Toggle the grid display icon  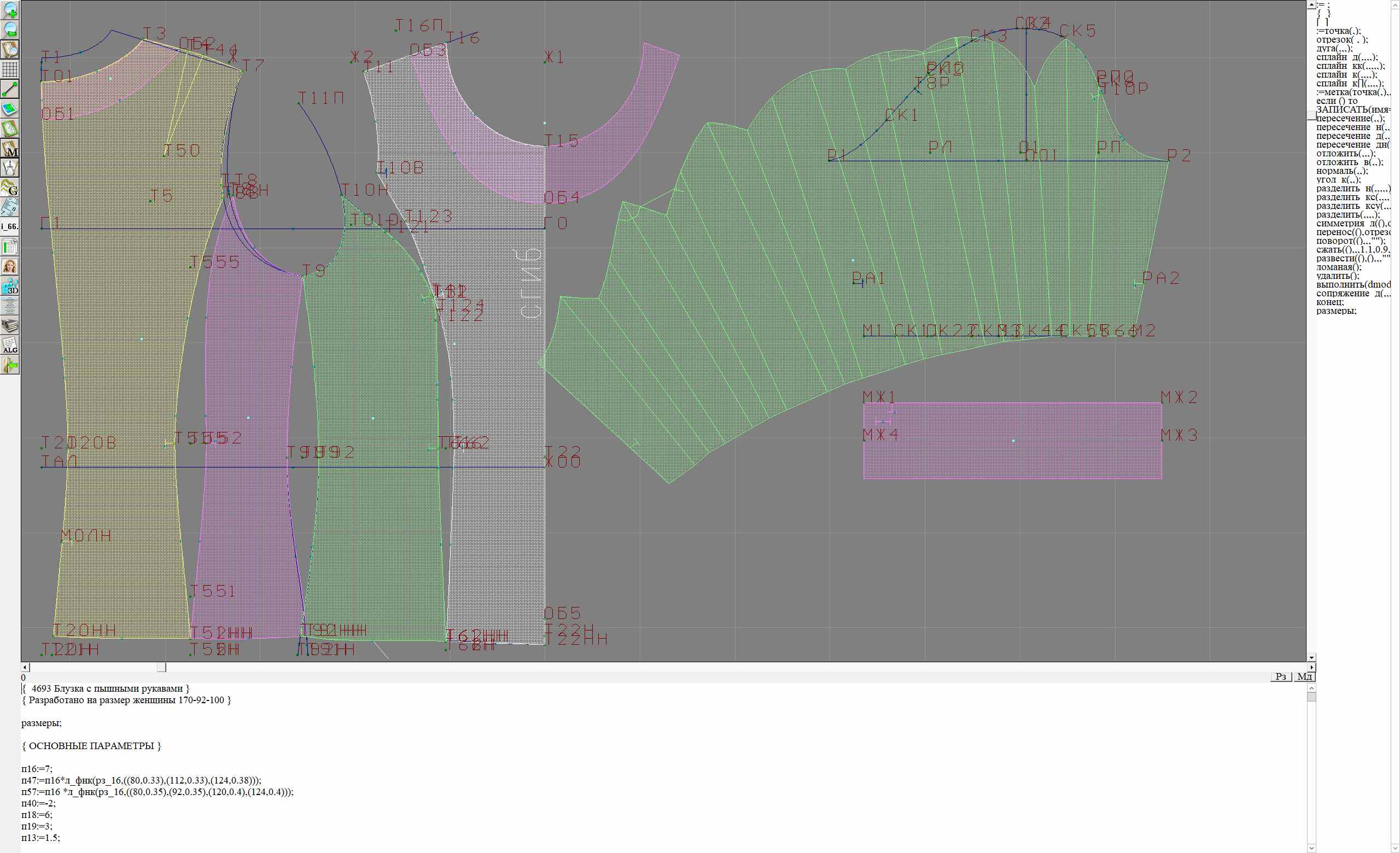(10, 69)
